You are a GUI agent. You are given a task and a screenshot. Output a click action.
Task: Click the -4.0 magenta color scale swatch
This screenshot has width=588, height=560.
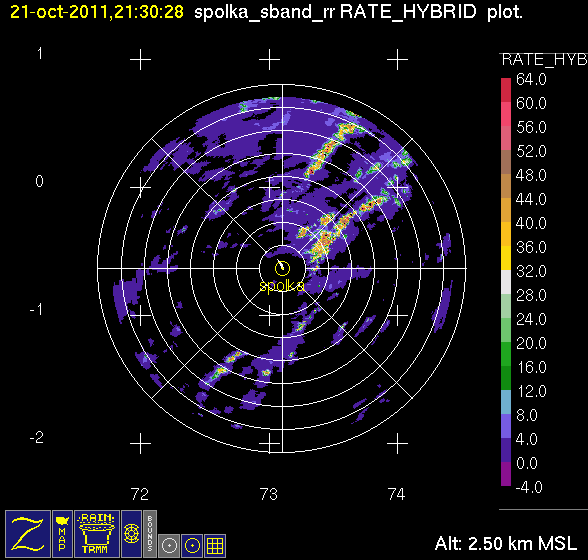click(506, 474)
